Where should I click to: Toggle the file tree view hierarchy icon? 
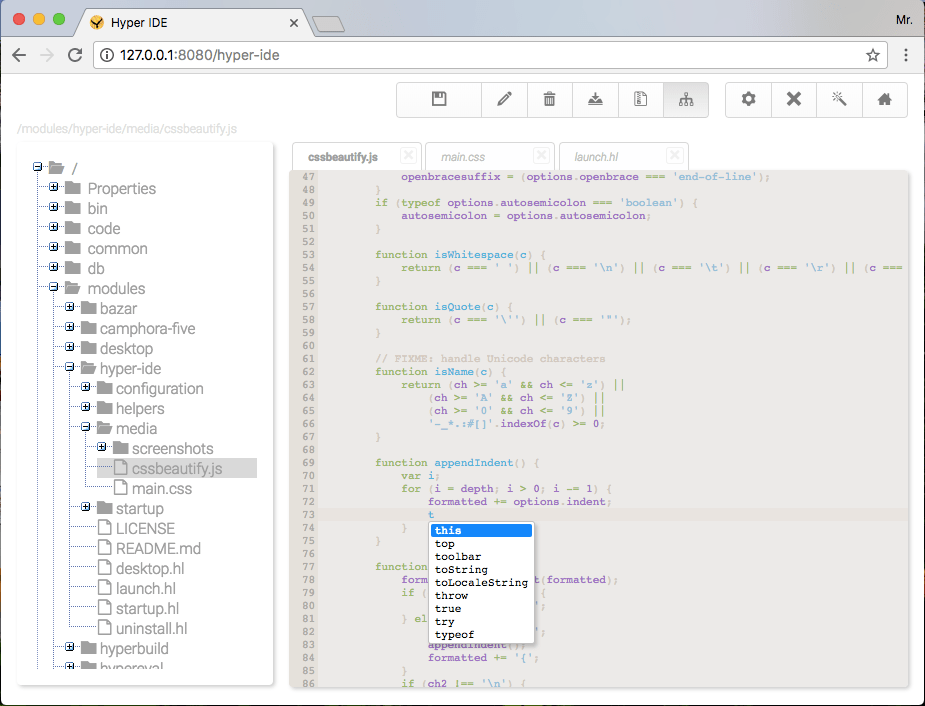[x=687, y=99]
